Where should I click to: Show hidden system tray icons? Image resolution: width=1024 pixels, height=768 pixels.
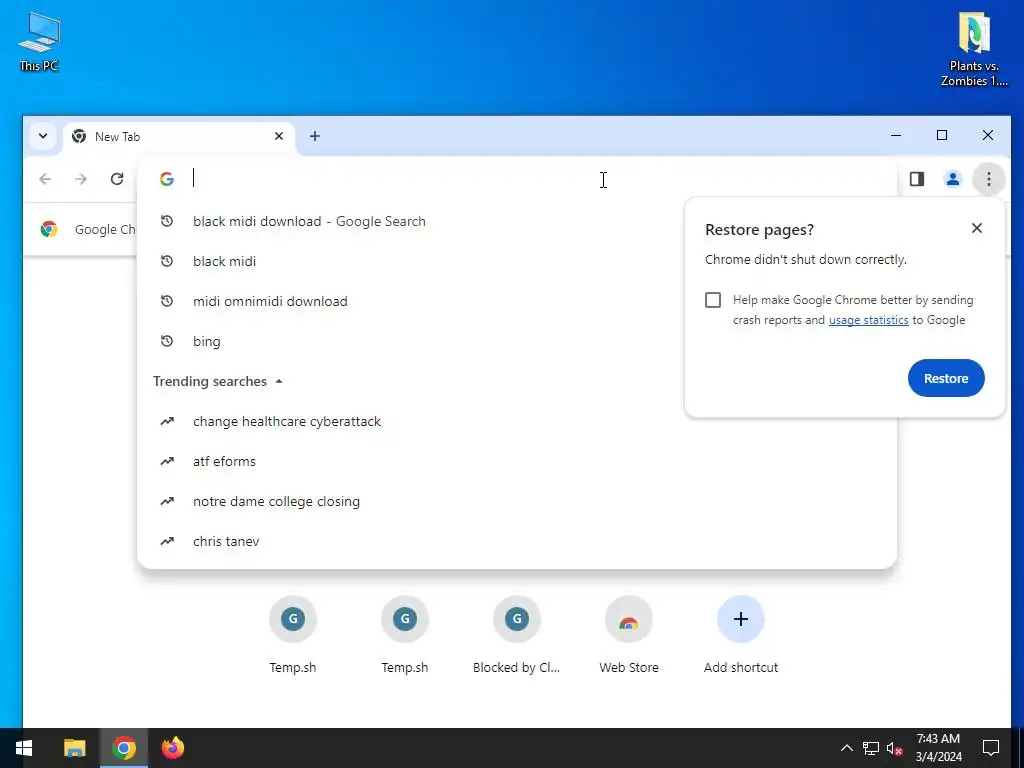(846, 748)
